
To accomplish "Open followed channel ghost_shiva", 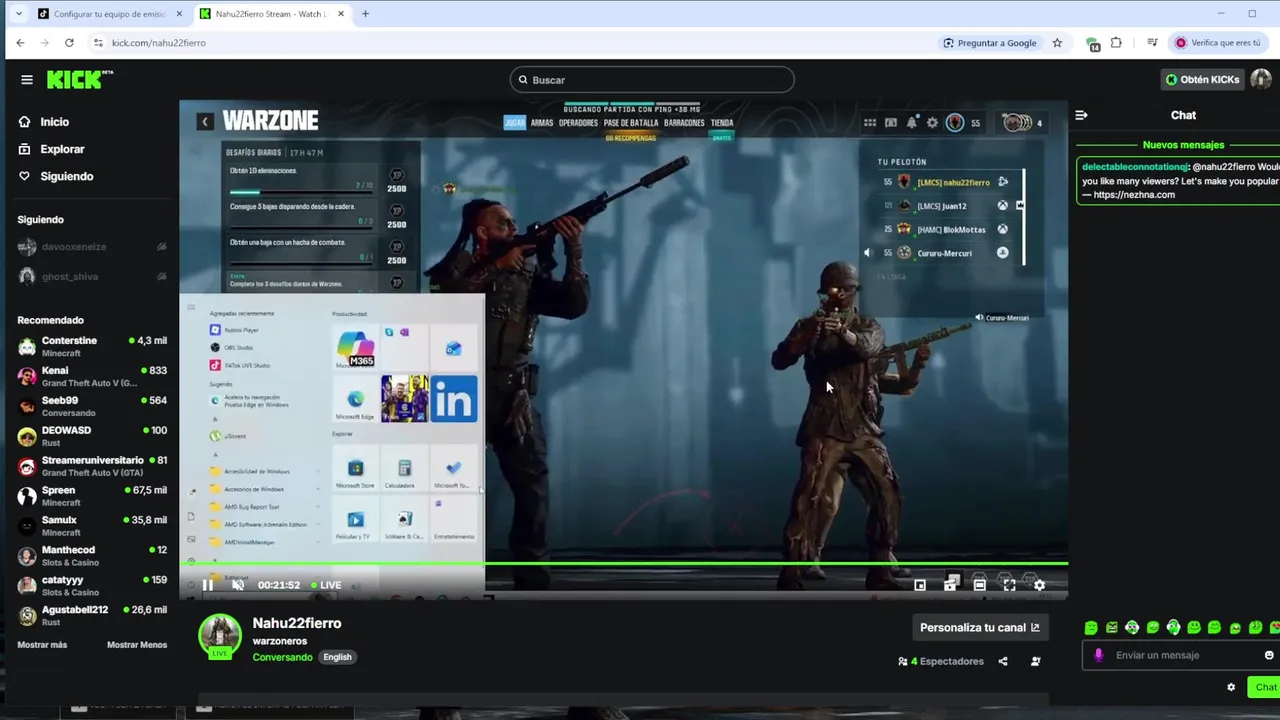I will tap(91, 277).
